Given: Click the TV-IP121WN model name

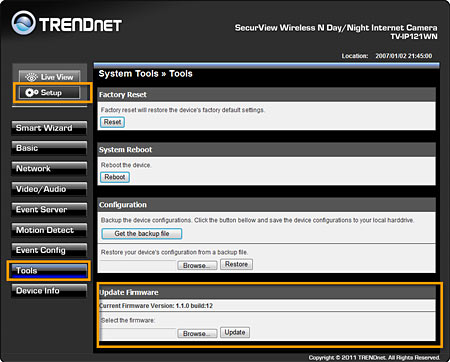Looking at the screenshot, I should coord(414,36).
